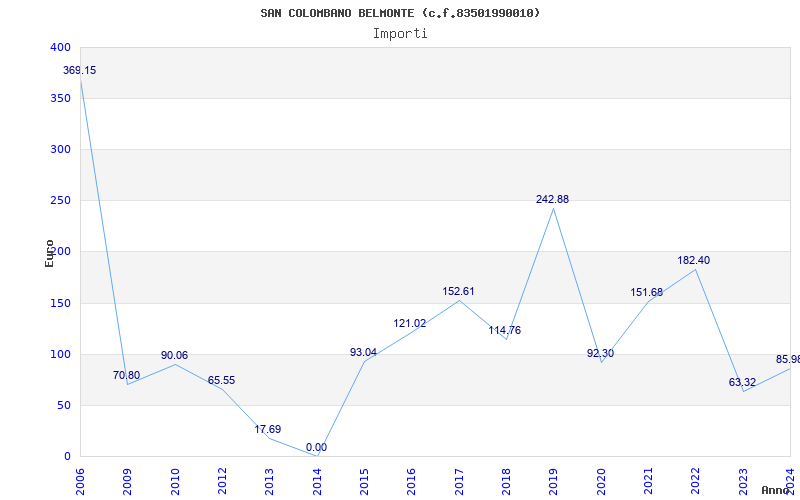This screenshot has width=800, height=500.
Task: Click the 85.98 data label
Action: tap(788, 360)
